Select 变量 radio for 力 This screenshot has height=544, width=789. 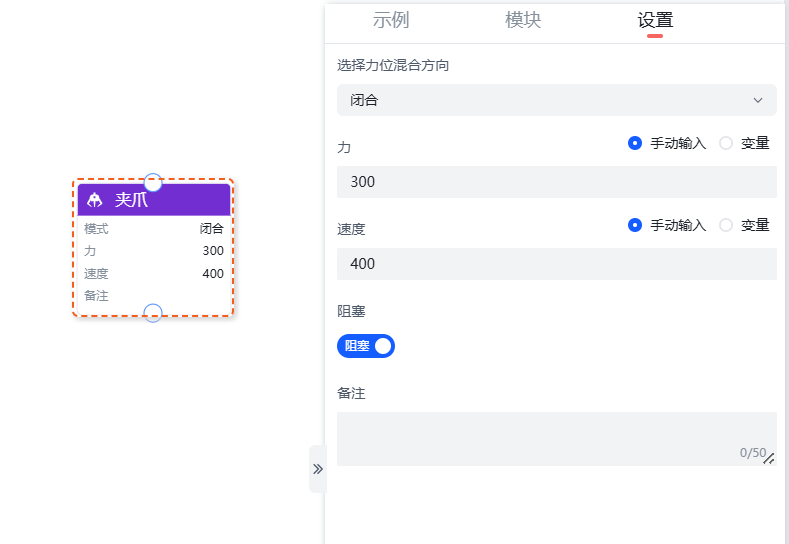pyautogui.click(x=726, y=143)
